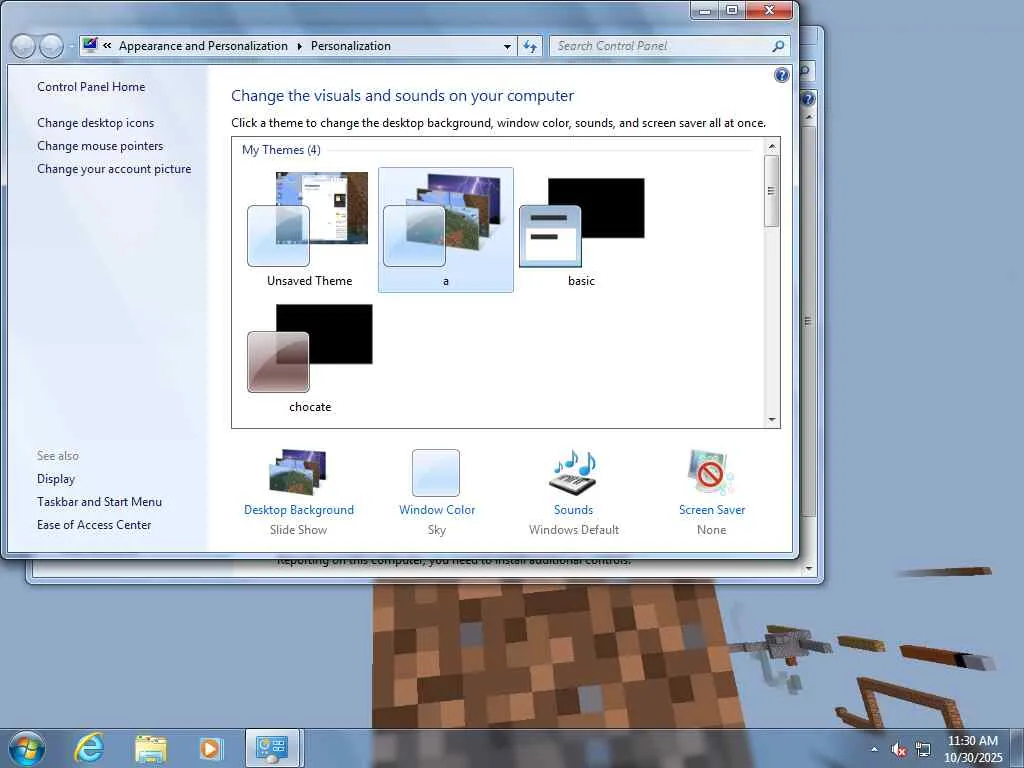The width and height of the screenshot is (1024, 768).
Task: Click the theme list scrollbar thumb
Action: [x=772, y=191]
